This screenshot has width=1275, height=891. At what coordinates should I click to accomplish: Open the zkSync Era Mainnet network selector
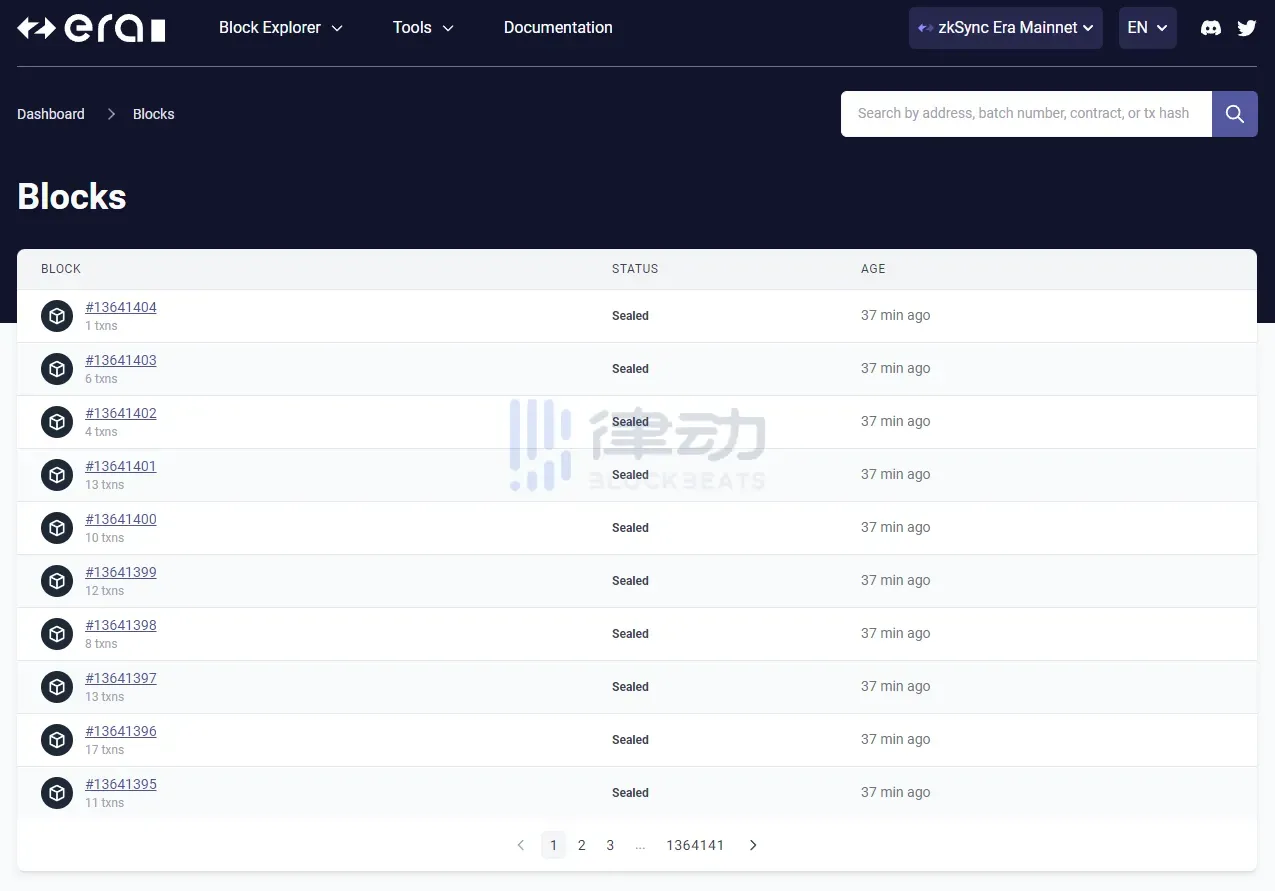pyautogui.click(x=1005, y=28)
